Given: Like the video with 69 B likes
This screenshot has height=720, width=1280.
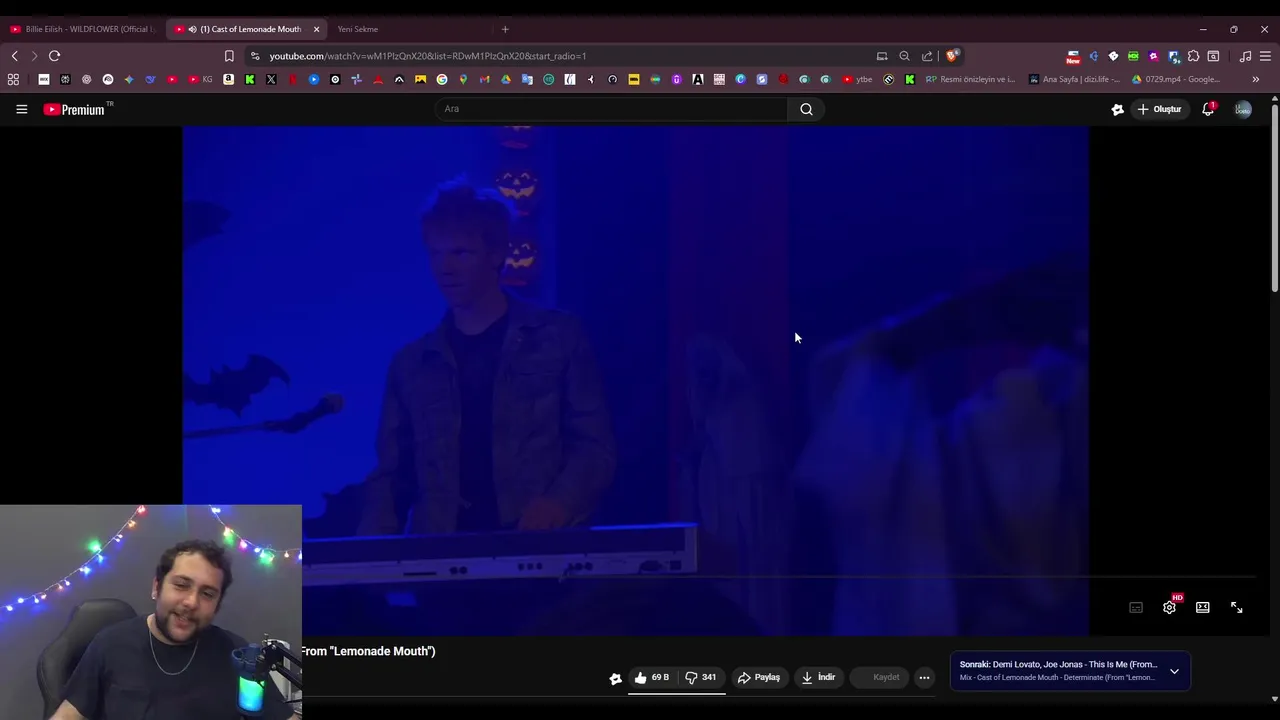Looking at the screenshot, I should [x=651, y=677].
